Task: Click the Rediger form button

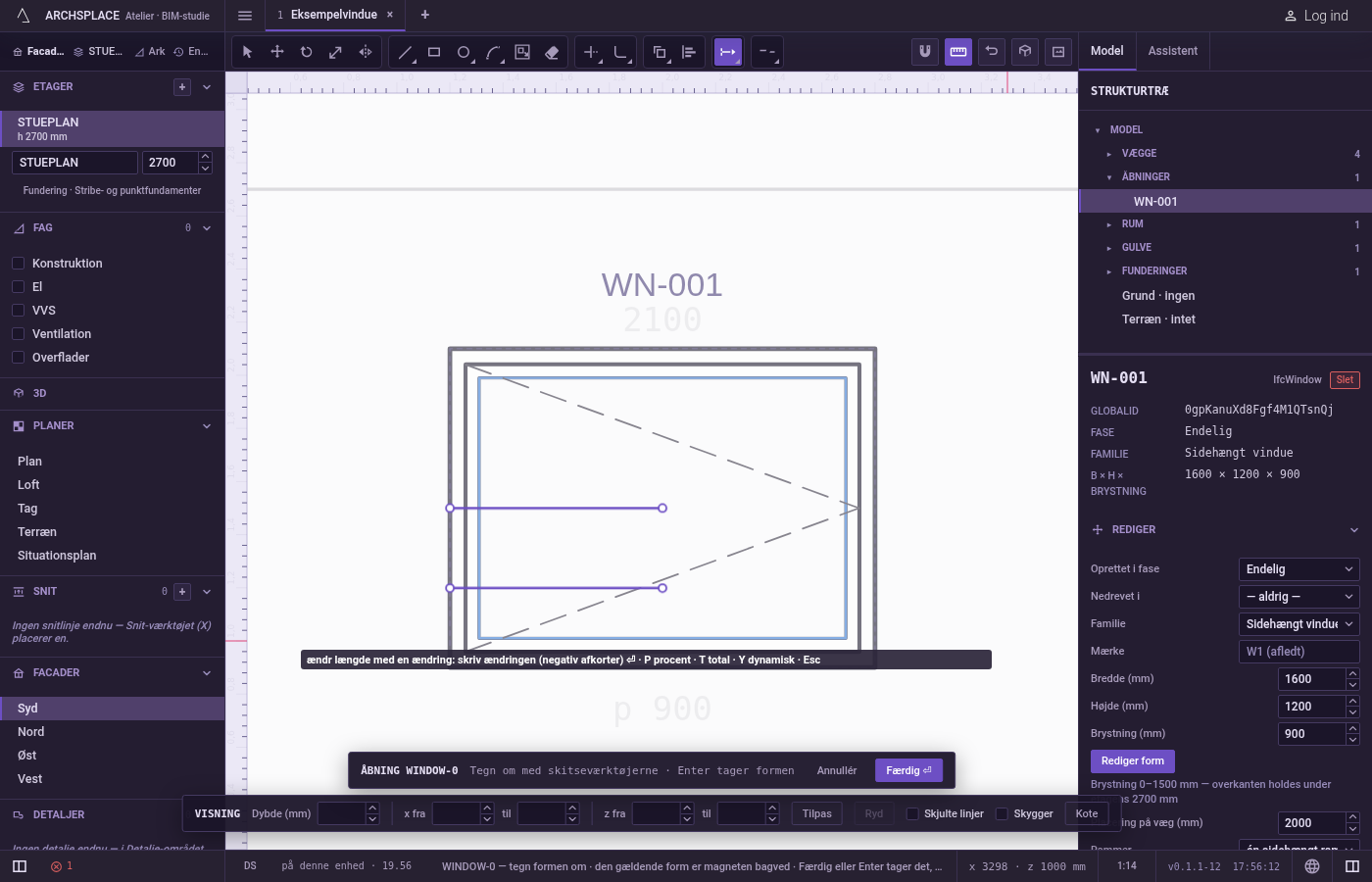Action: [1132, 761]
